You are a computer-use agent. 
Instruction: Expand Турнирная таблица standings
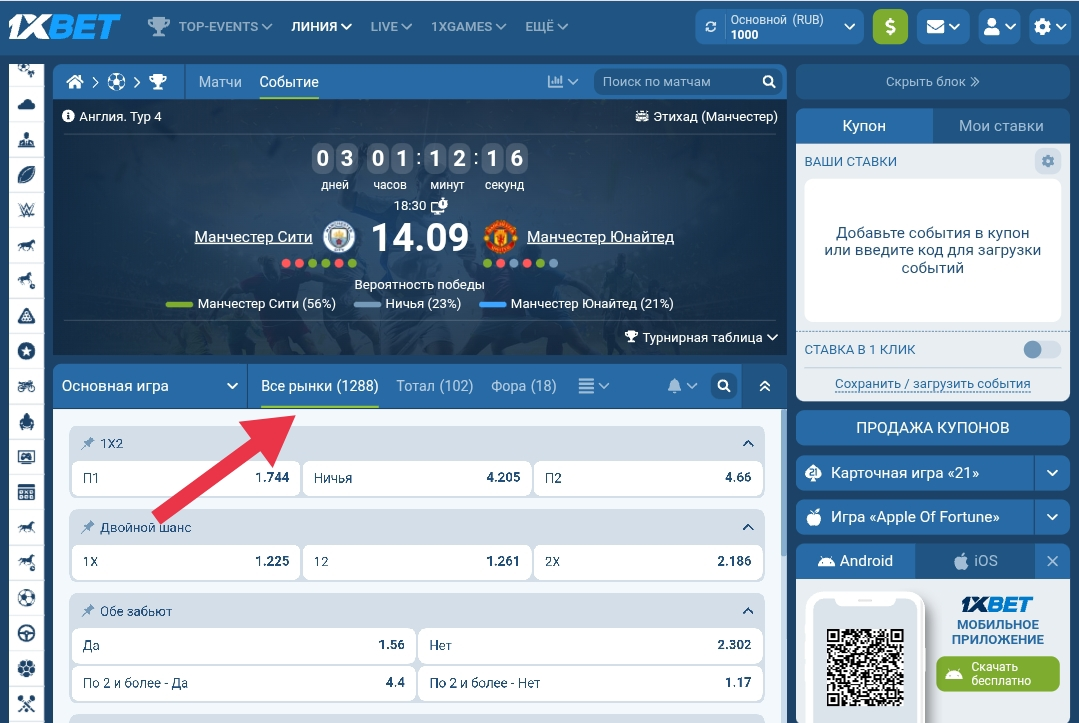click(701, 338)
